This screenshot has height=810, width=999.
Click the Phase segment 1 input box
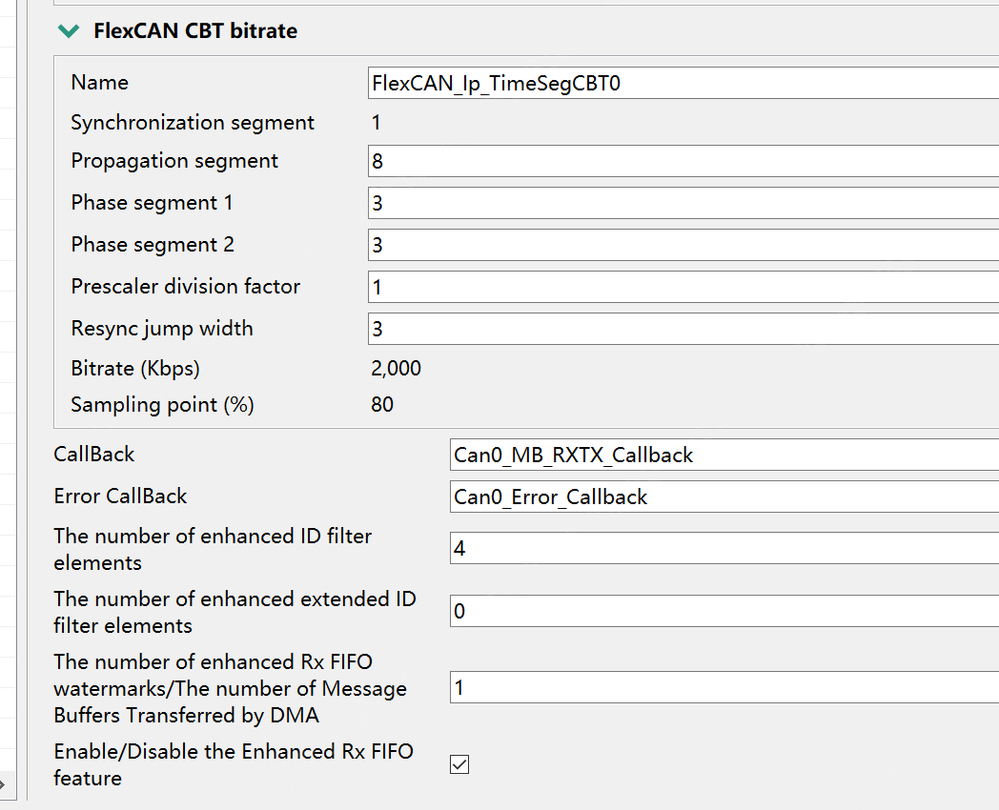click(x=600, y=202)
